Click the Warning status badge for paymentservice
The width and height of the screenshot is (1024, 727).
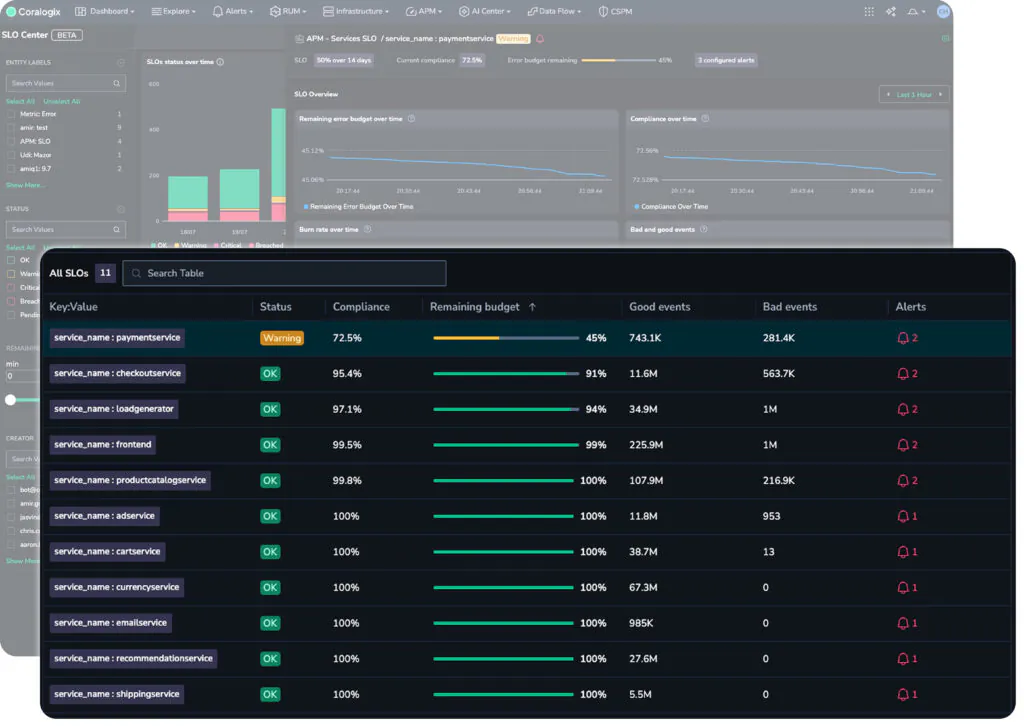coord(282,338)
